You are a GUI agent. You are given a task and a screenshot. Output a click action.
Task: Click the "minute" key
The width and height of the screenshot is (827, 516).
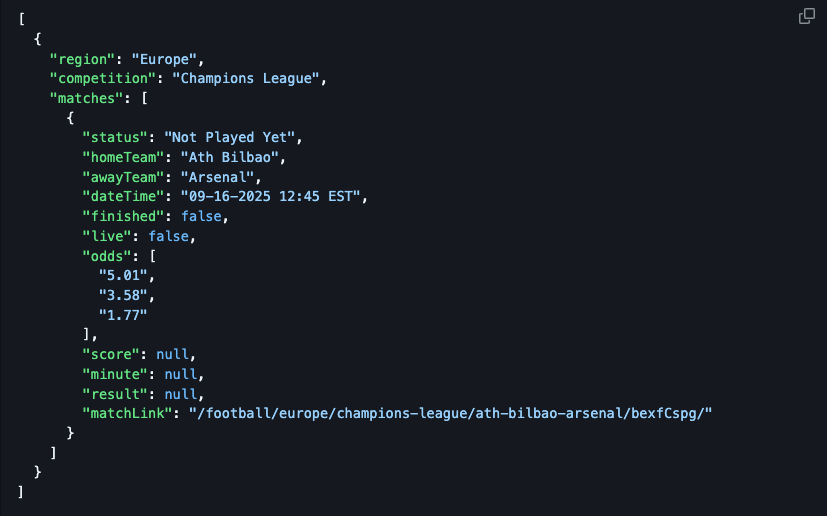coord(111,374)
